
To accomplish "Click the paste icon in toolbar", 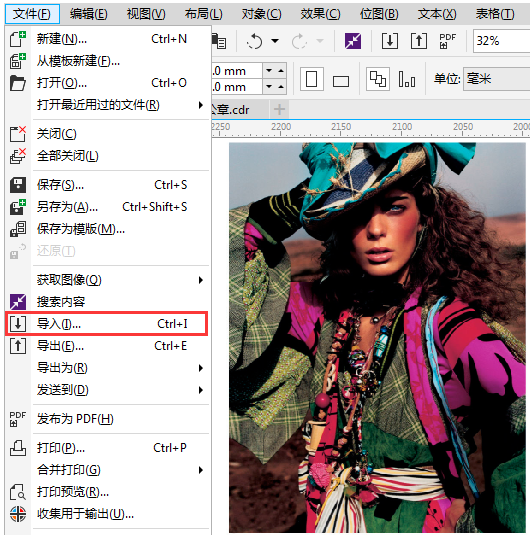I will 219,41.
